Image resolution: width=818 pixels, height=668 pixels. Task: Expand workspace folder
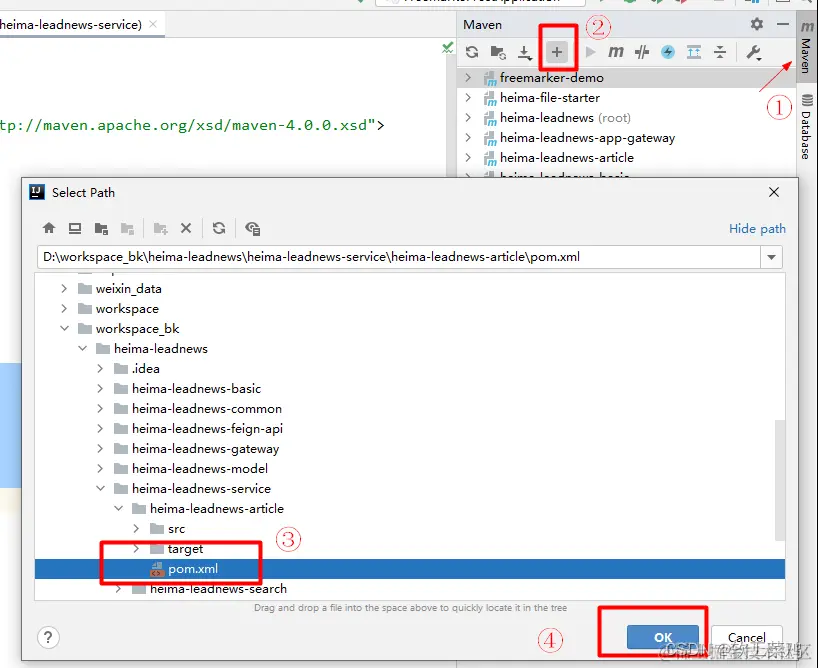tap(64, 308)
